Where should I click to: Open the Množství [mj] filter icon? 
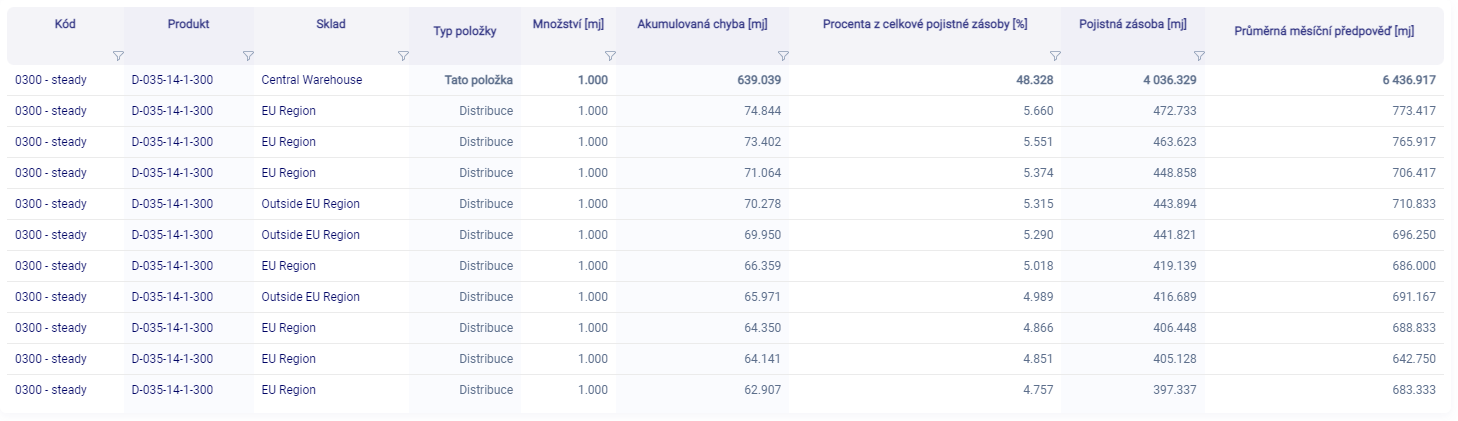coord(609,56)
